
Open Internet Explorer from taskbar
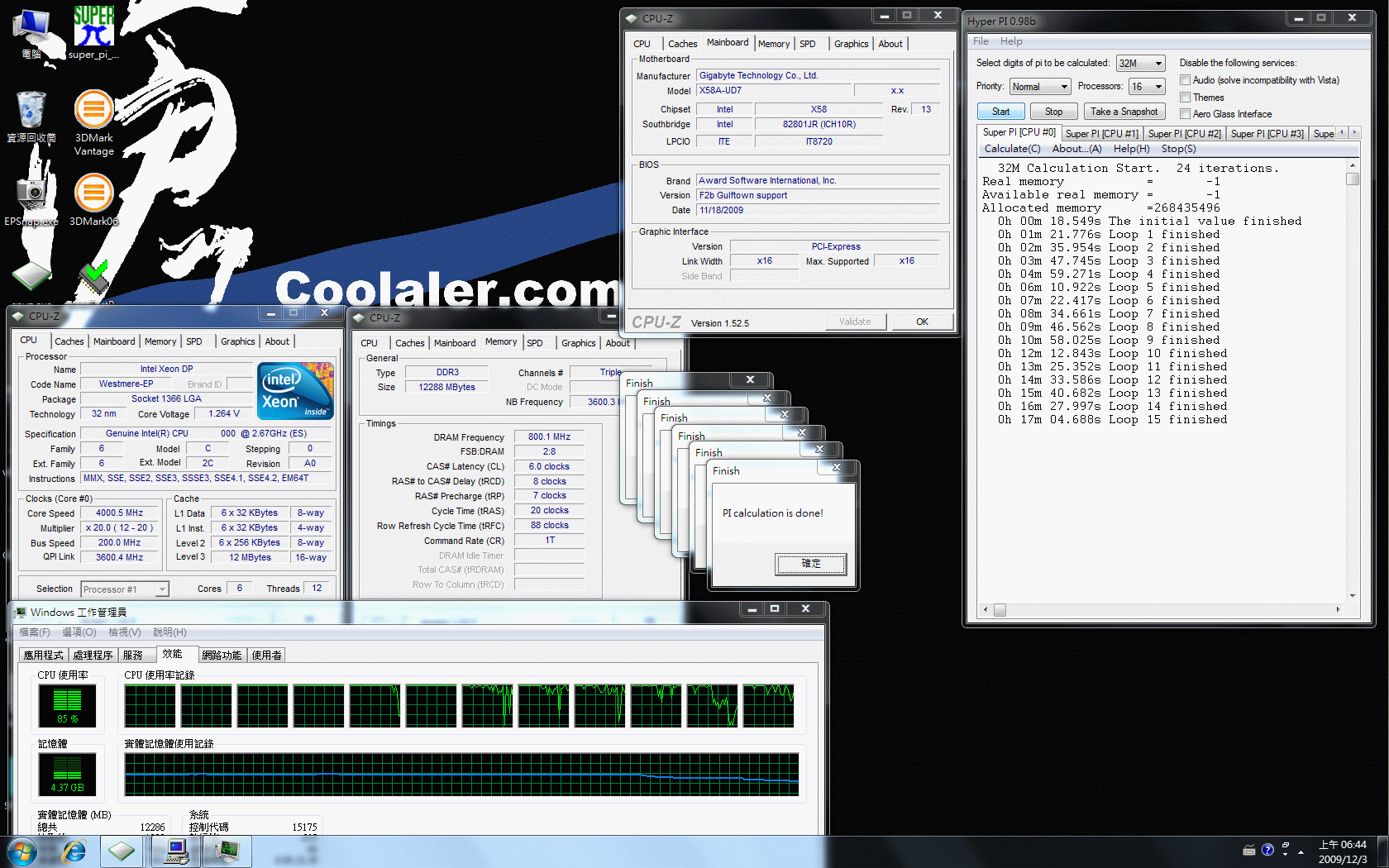(74, 851)
